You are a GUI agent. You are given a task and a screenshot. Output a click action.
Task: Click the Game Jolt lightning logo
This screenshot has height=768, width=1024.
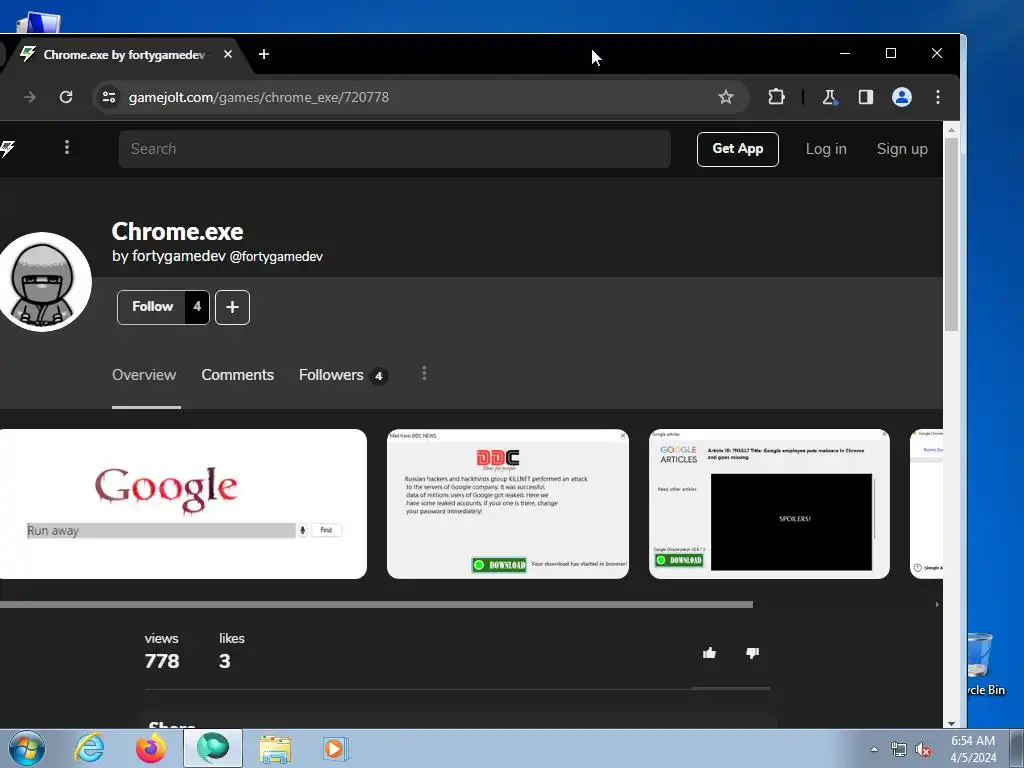pos(7,149)
